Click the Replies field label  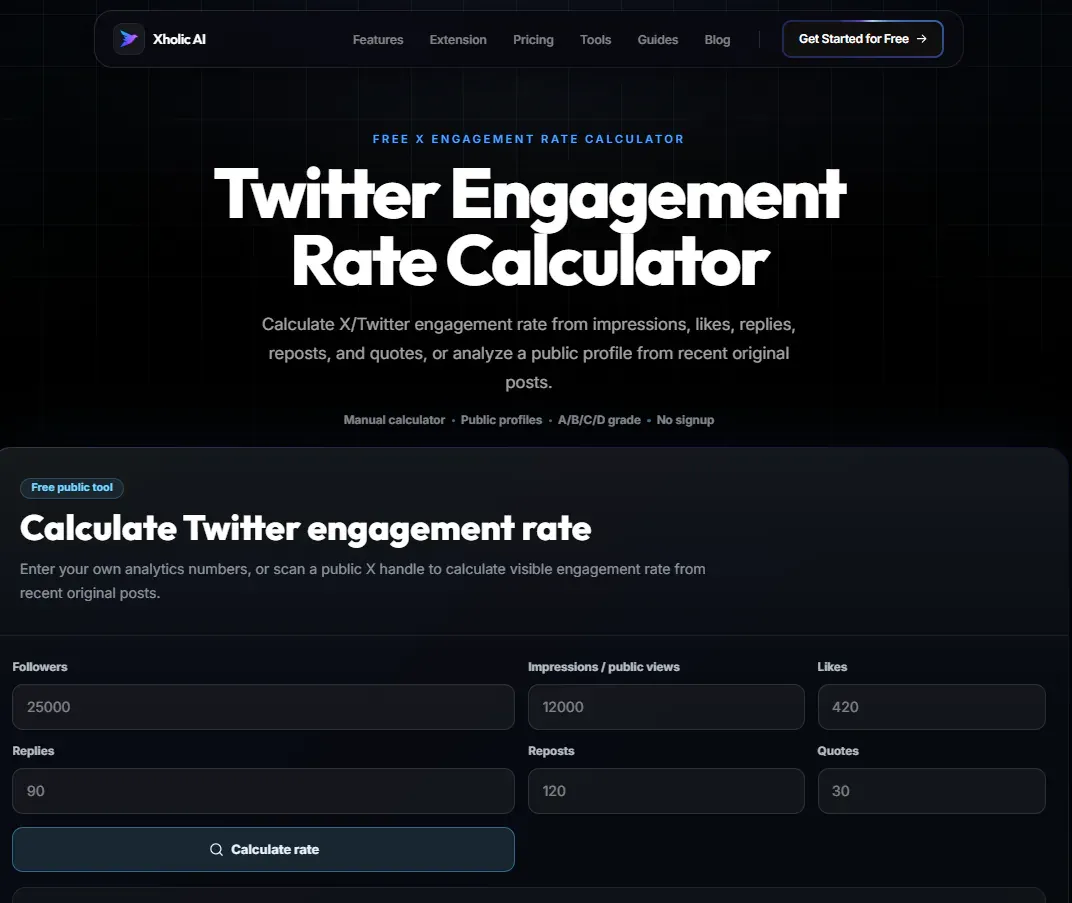(x=33, y=751)
